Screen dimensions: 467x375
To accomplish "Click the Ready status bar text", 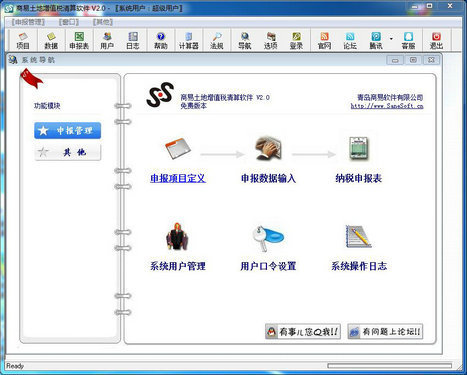I will click(x=15, y=366).
